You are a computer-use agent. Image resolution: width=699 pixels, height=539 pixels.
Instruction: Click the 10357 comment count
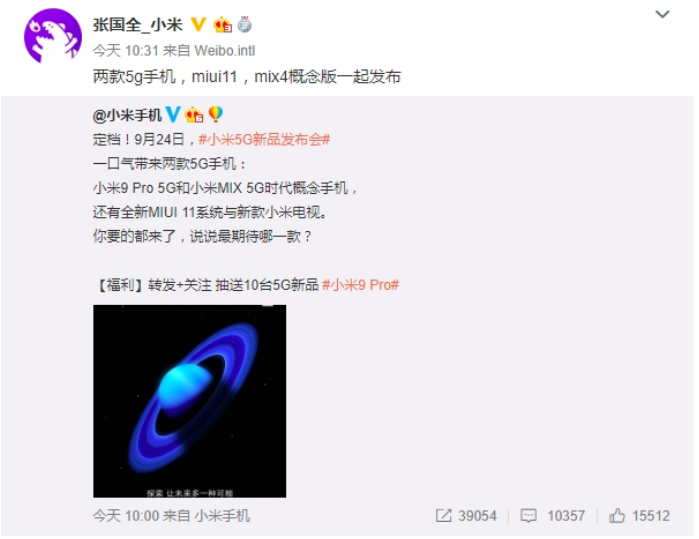[x=566, y=516]
